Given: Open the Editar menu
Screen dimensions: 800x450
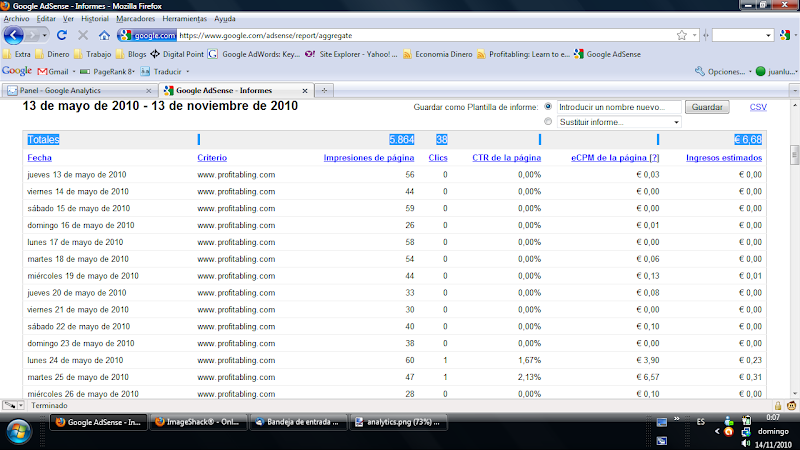Looking at the screenshot, I should [46, 18].
